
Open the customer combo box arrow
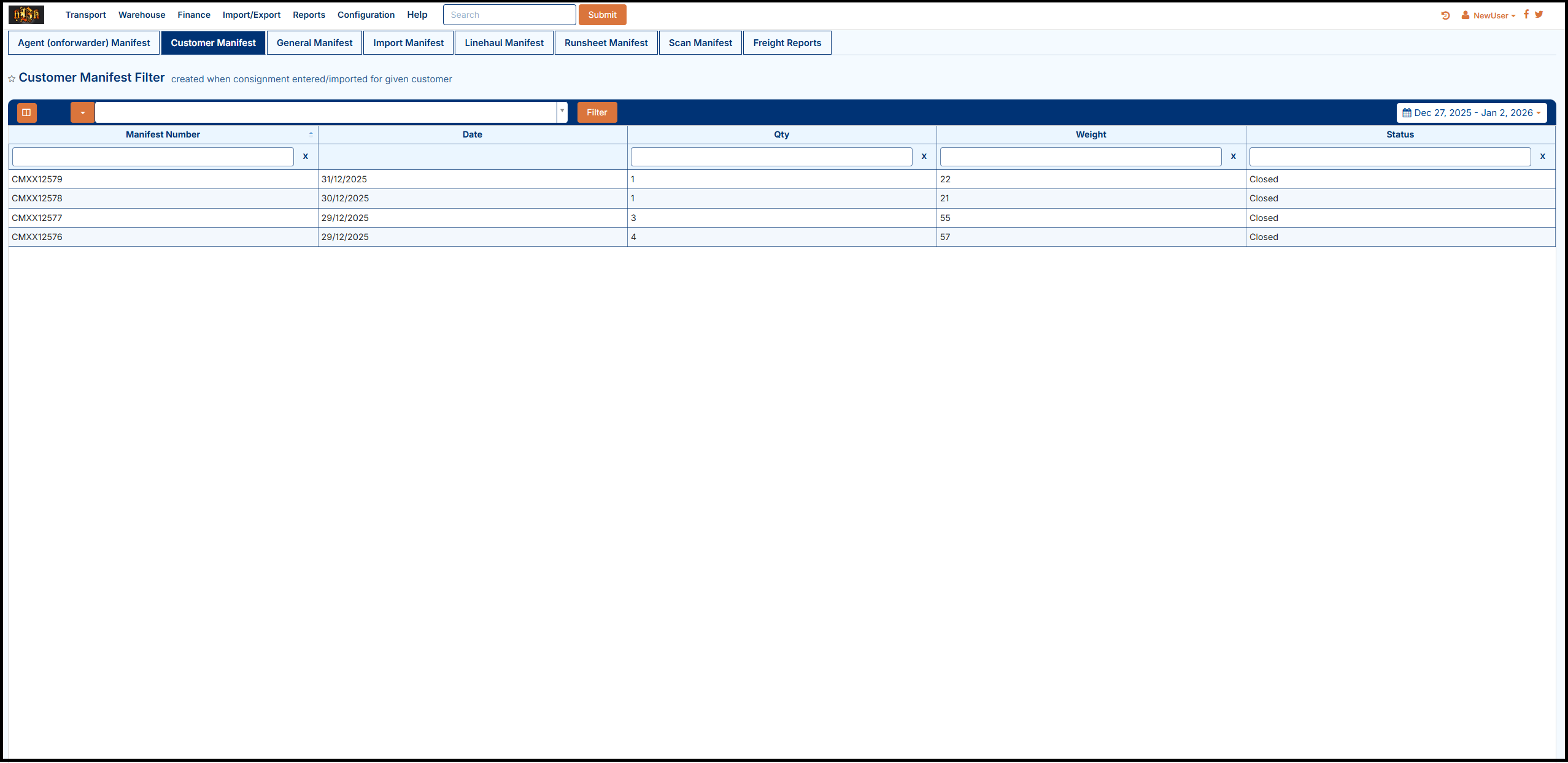562,112
